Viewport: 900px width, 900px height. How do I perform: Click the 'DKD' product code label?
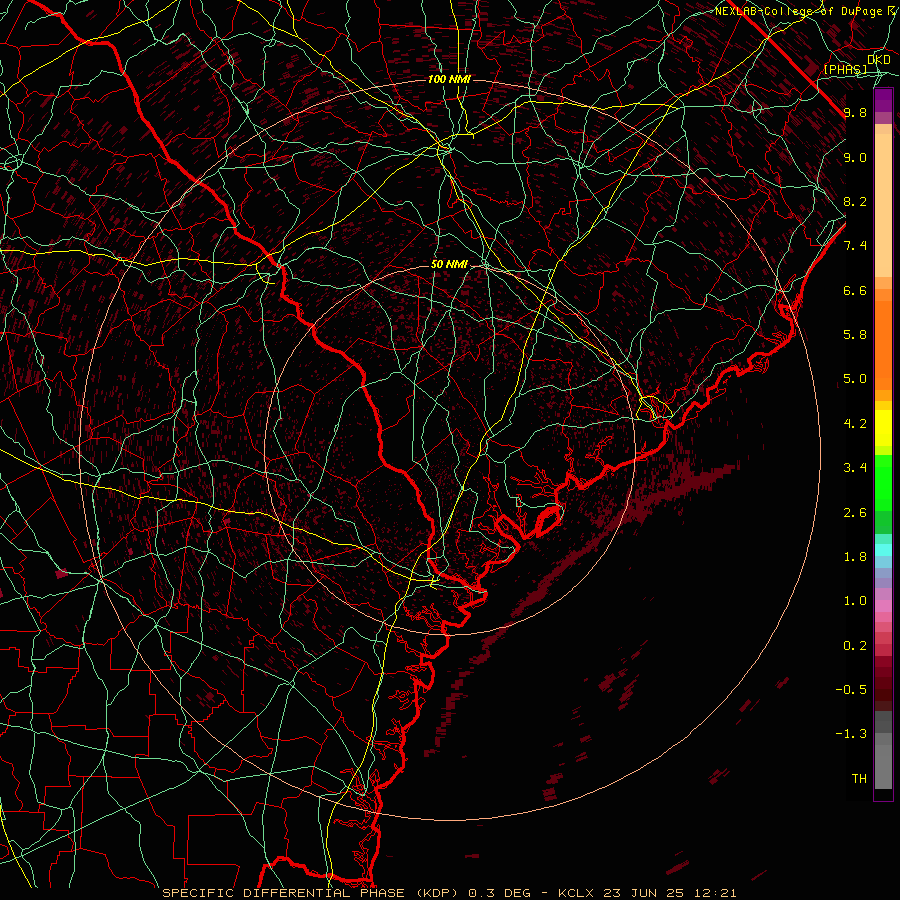(x=879, y=60)
